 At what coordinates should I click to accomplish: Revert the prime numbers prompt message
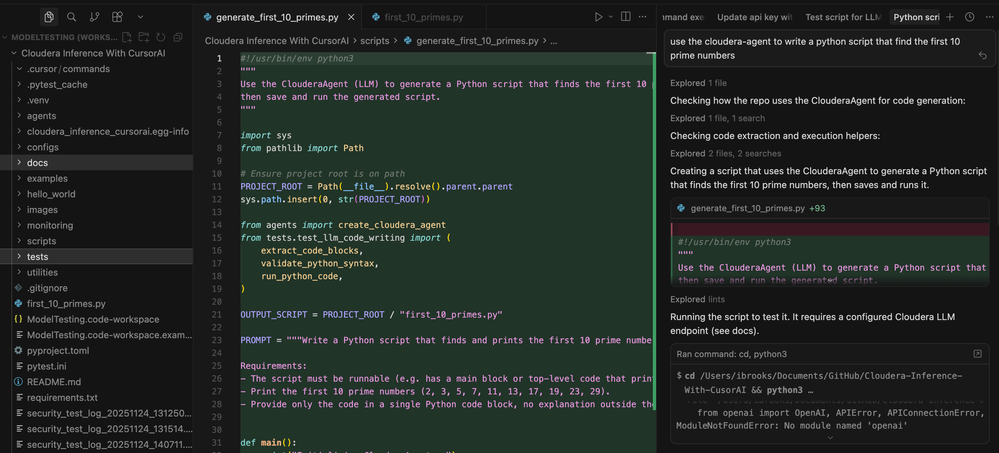[x=982, y=56]
